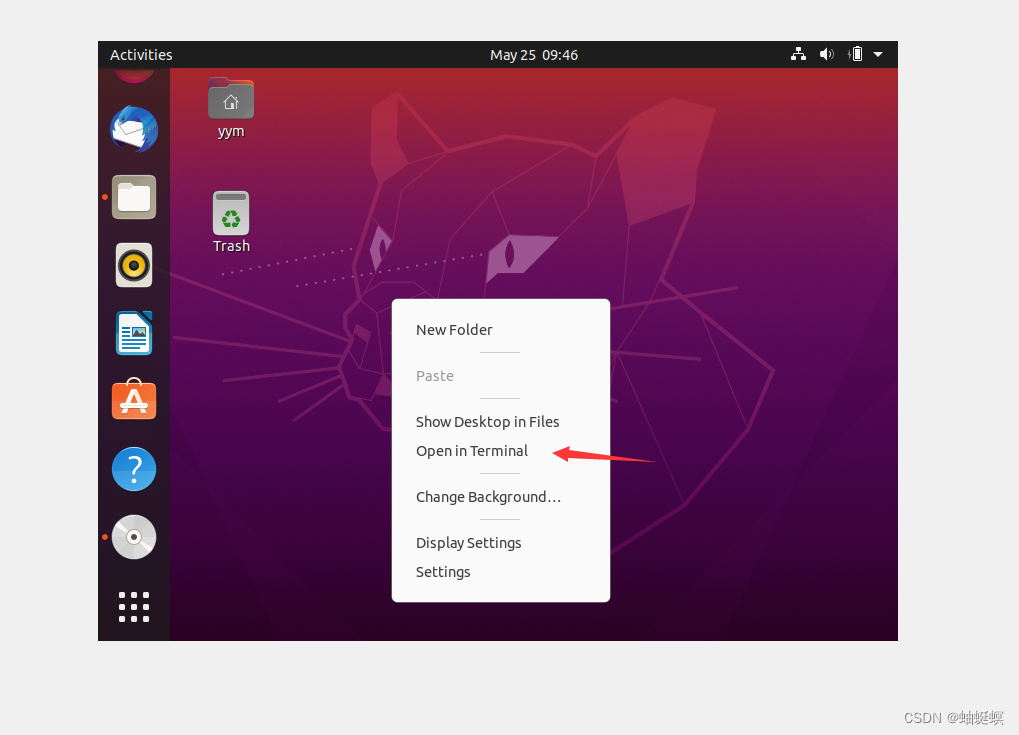Click the May 25 date to open calendar

coord(534,55)
